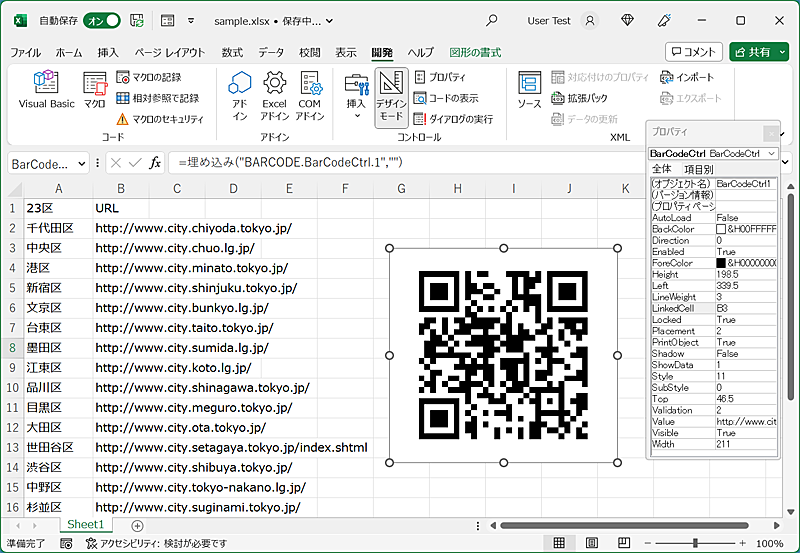
Task: Toggle Design Mode (デザイン モード)
Action: tap(391, 97)
